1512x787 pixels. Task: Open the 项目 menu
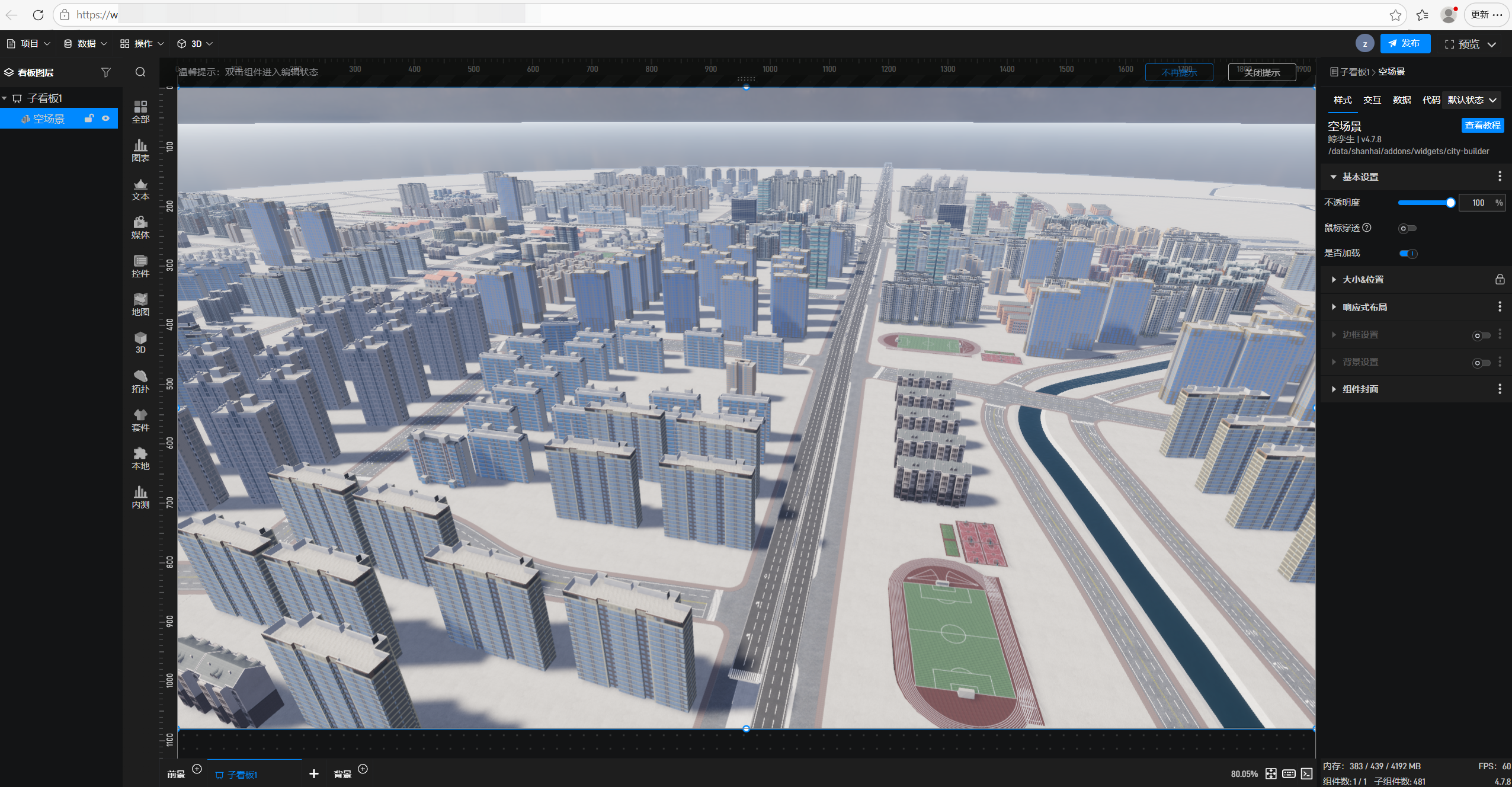point(28,44)
